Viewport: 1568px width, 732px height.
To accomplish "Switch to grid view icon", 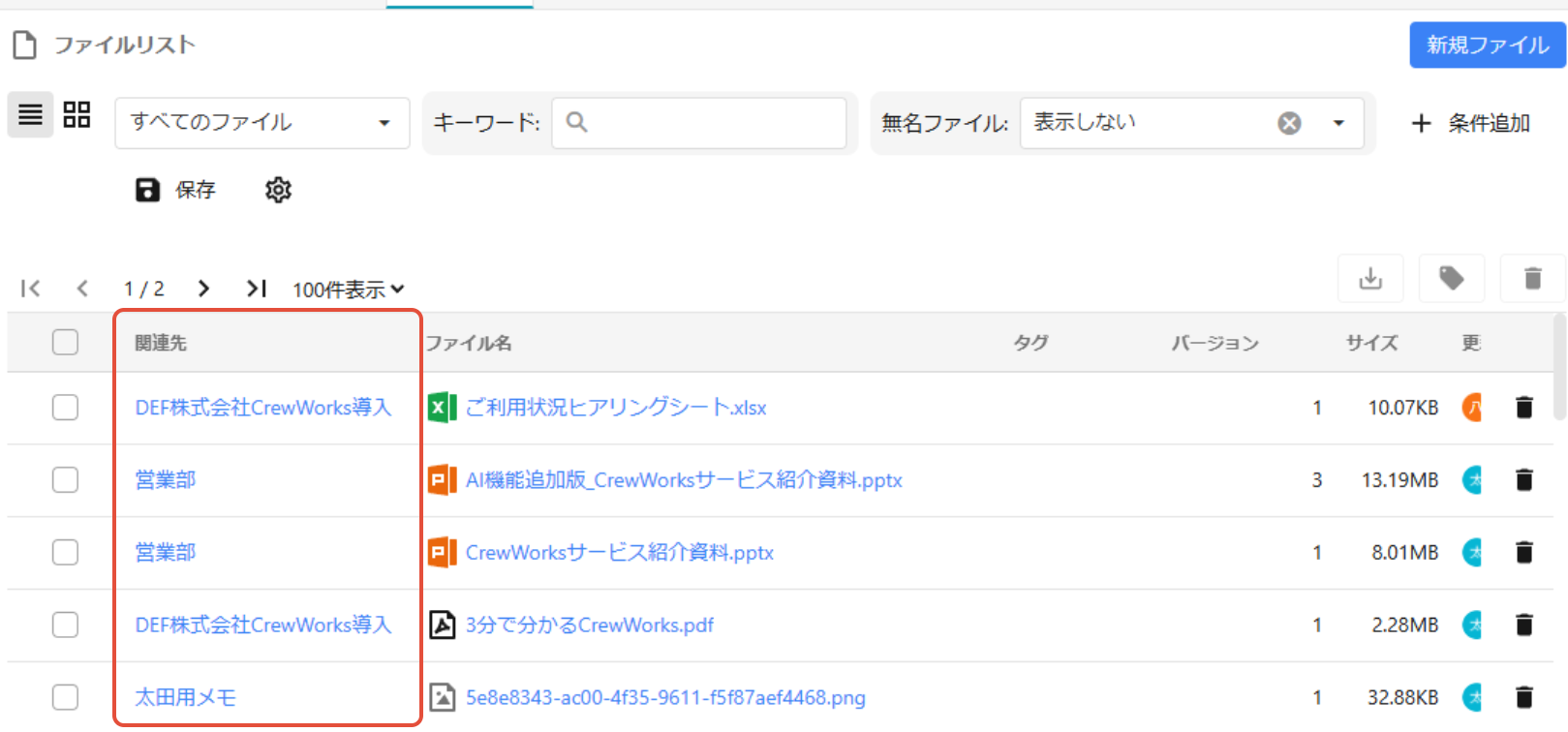I will tap(77, 115).
